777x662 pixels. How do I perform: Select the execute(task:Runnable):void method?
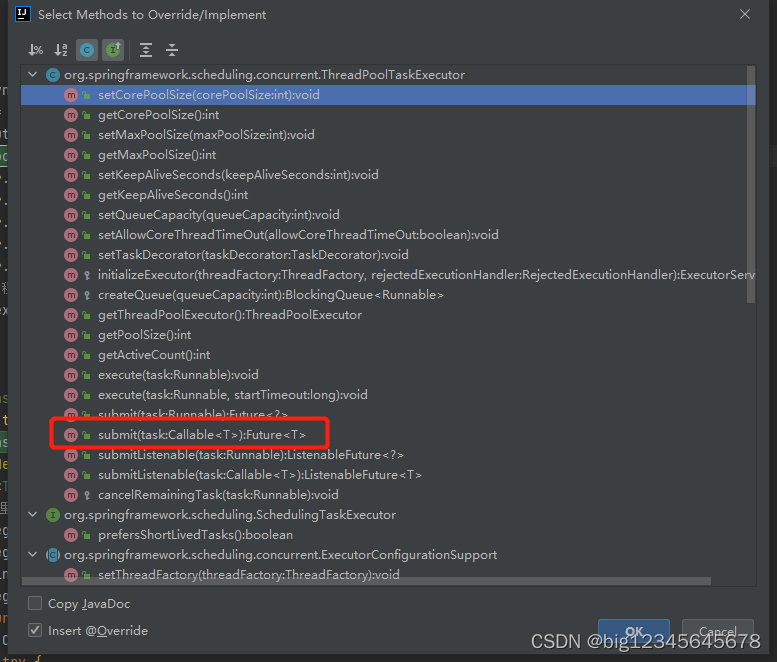click(x=388, y=375)
